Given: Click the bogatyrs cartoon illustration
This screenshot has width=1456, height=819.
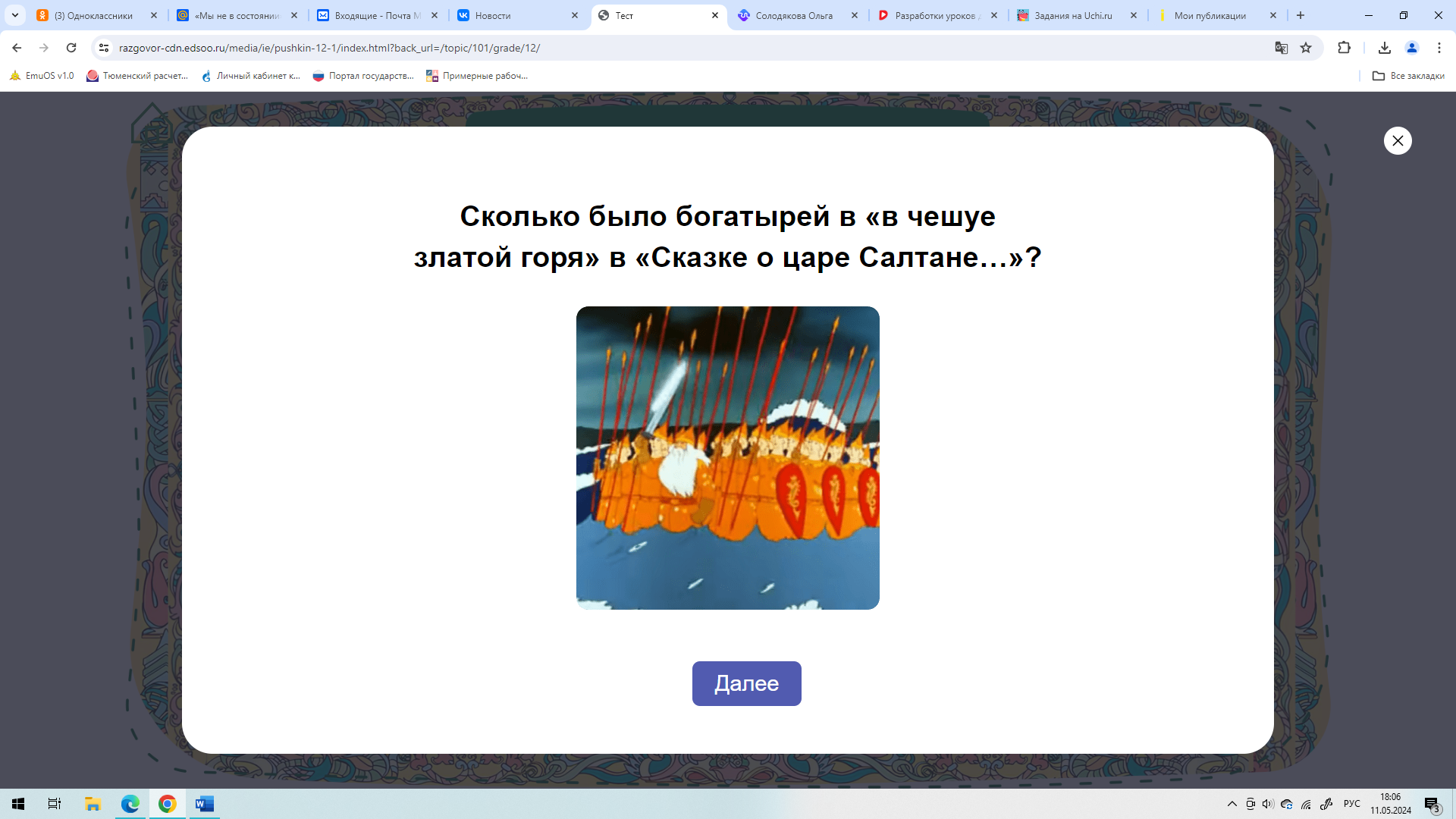Looking at the screenshot, I should (x=728, y=458).
